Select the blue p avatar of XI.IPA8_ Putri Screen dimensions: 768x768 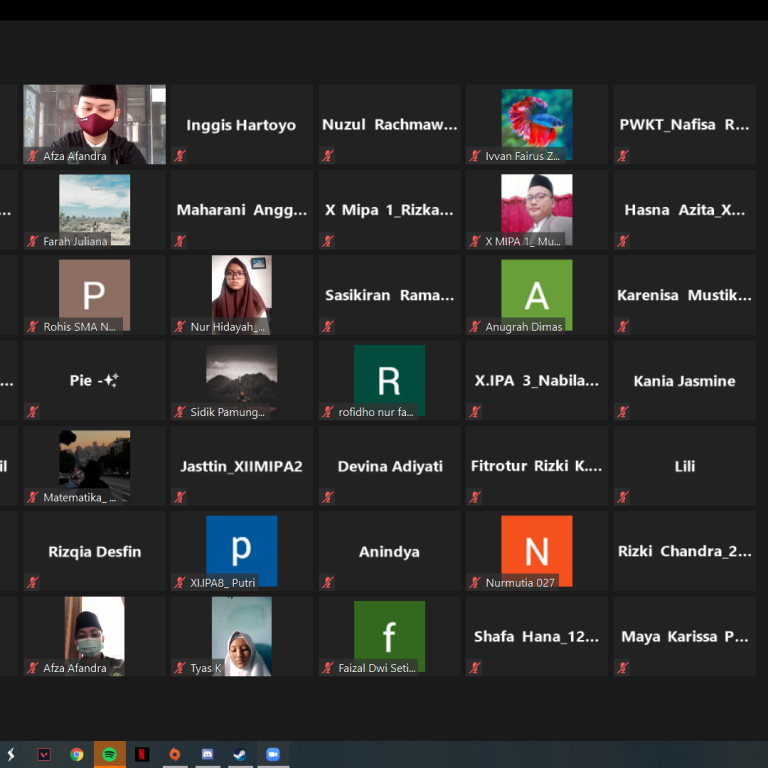(241, 551)
